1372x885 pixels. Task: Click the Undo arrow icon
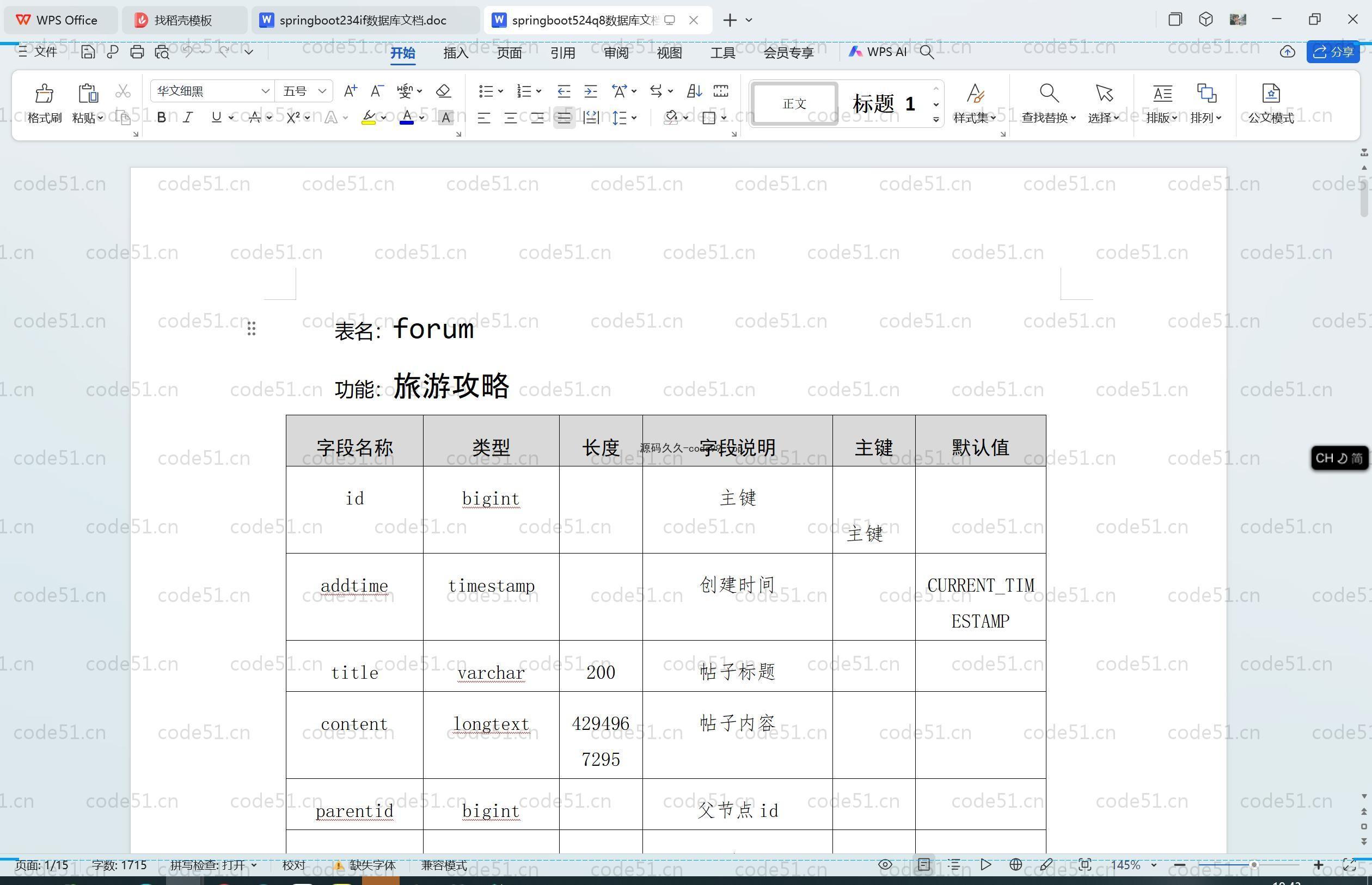(187, 52)
